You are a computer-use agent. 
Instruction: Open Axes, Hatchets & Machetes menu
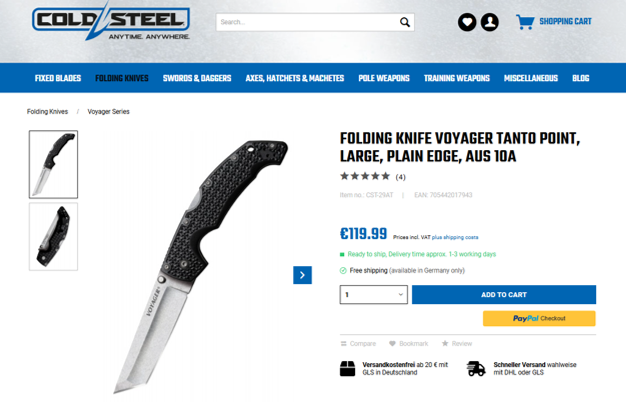click(x=295, y=78)
